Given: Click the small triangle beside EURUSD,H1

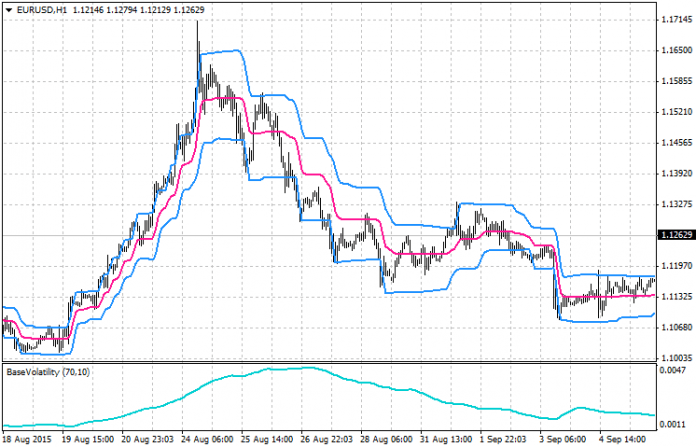Looking at the screenshot, I should [10, 9].
